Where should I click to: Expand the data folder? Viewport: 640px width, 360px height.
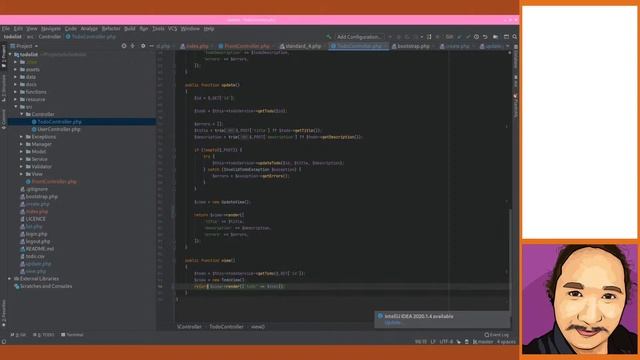point(16,77)
